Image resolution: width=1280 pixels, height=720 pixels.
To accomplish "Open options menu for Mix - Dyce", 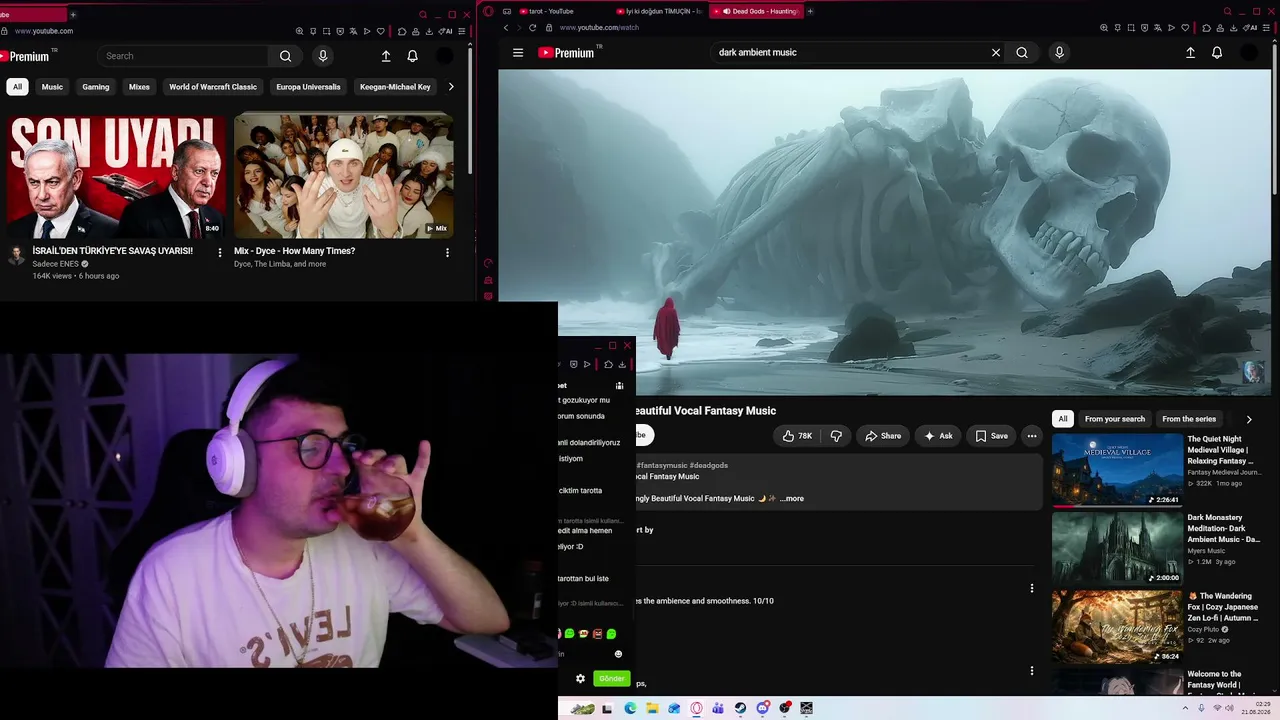I will coord(447,252).
